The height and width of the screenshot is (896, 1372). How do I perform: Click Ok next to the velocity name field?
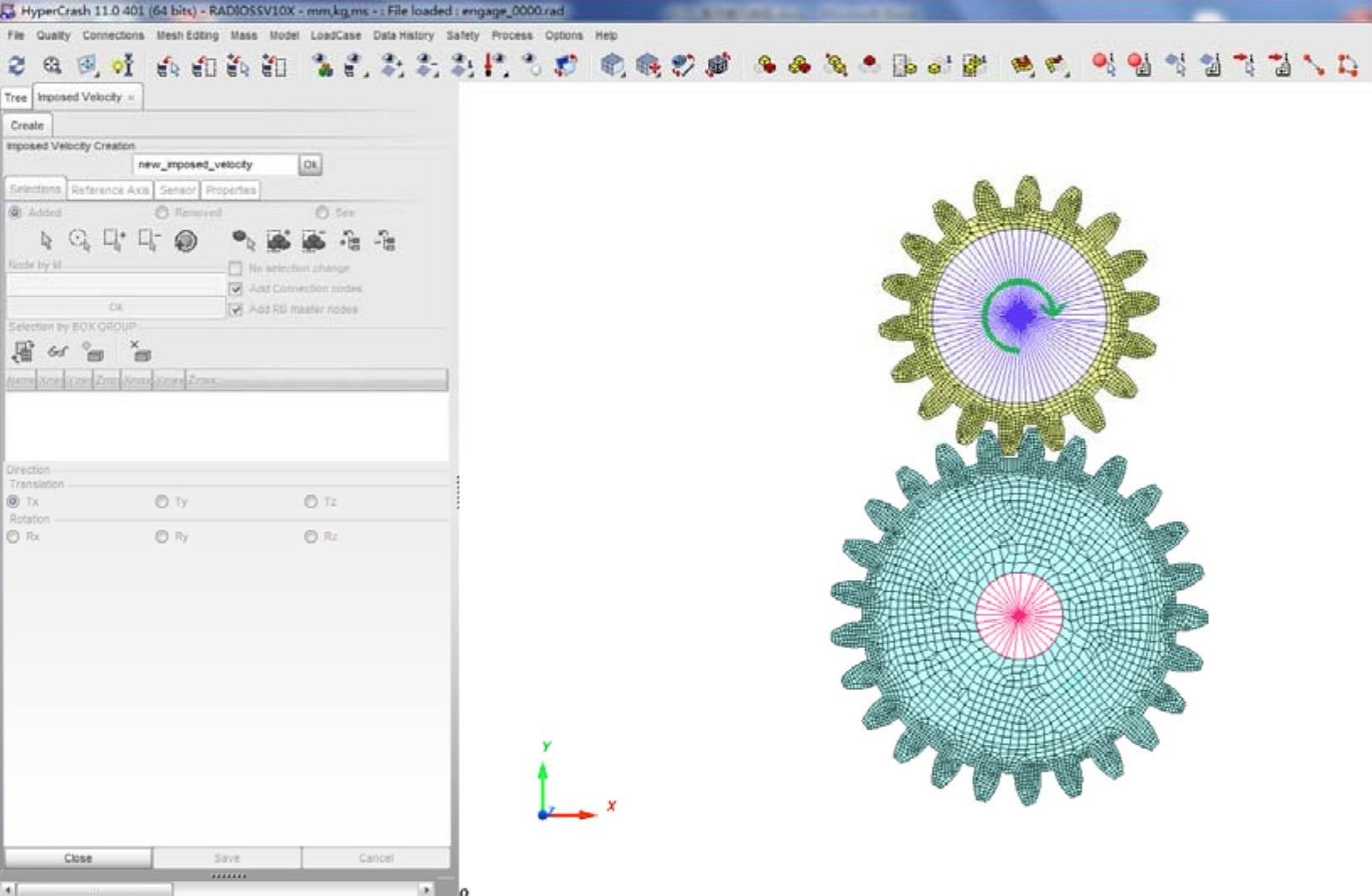coord(310,165)
